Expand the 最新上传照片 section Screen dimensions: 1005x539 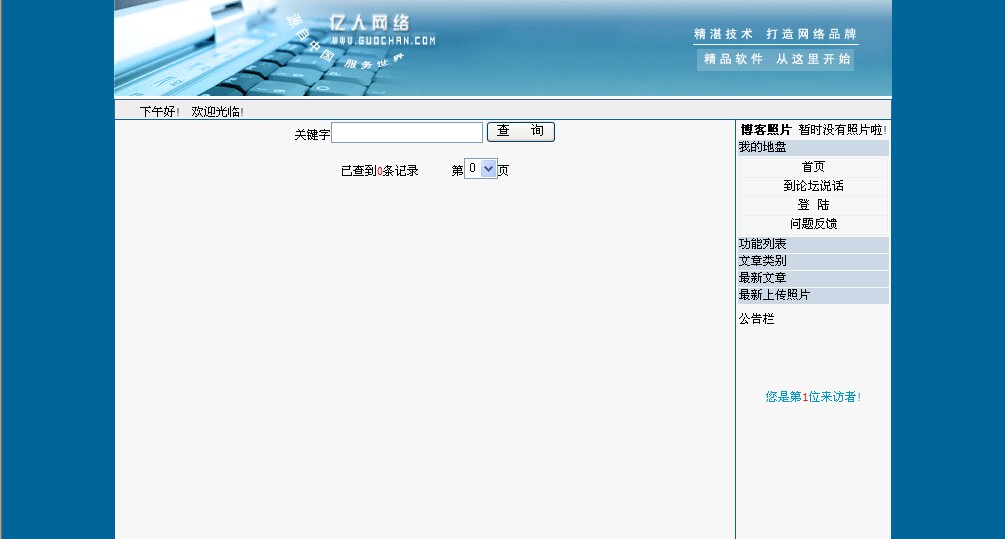point(775,295)
